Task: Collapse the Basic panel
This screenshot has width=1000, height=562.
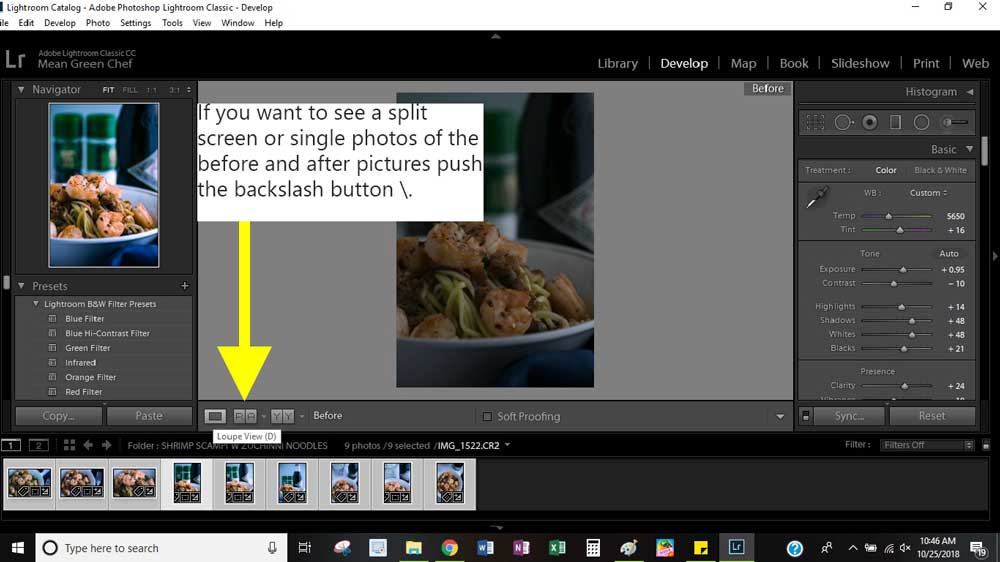Action: [969, 149]
